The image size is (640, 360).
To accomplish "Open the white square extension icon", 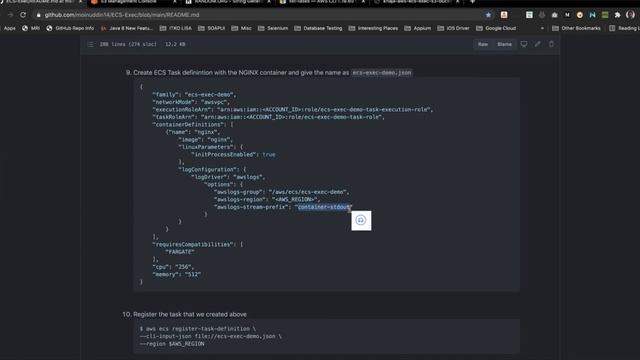I will pyautogui.click(x=529, y=15).
